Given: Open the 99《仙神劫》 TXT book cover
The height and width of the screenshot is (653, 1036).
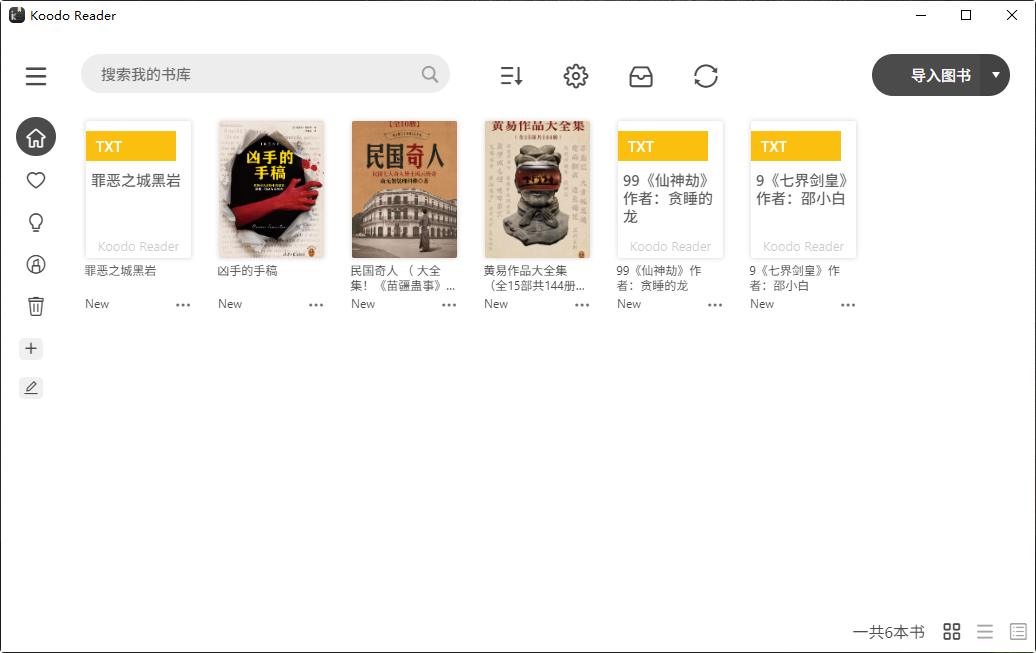Looking at the screenshot, I should [670, 189].
